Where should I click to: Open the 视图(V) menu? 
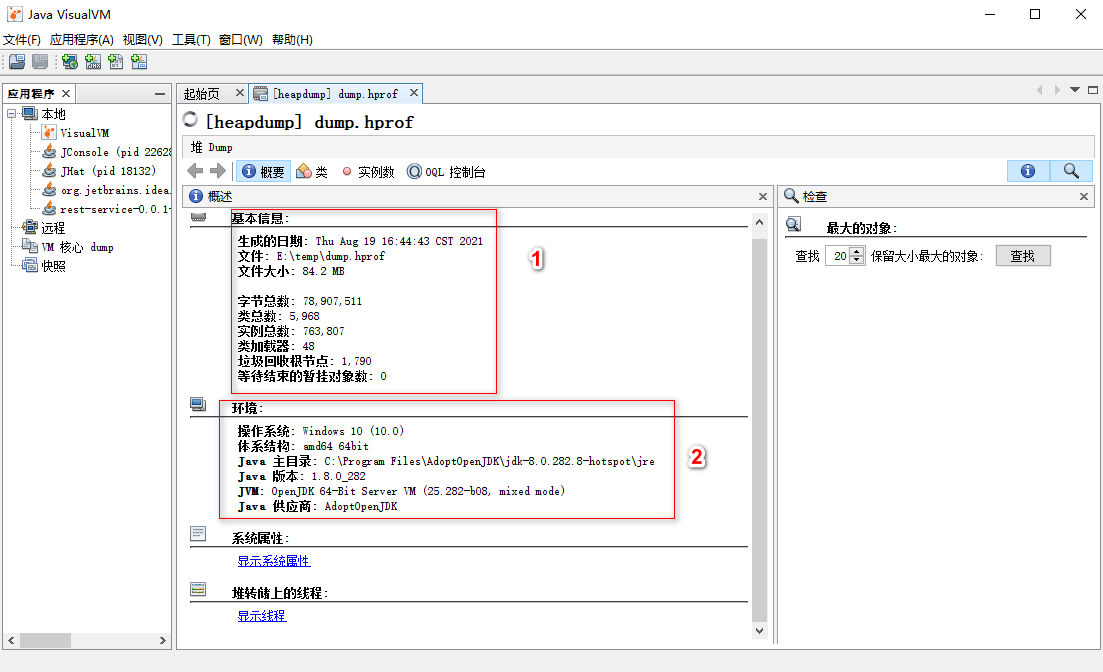[x=143, y=39]
